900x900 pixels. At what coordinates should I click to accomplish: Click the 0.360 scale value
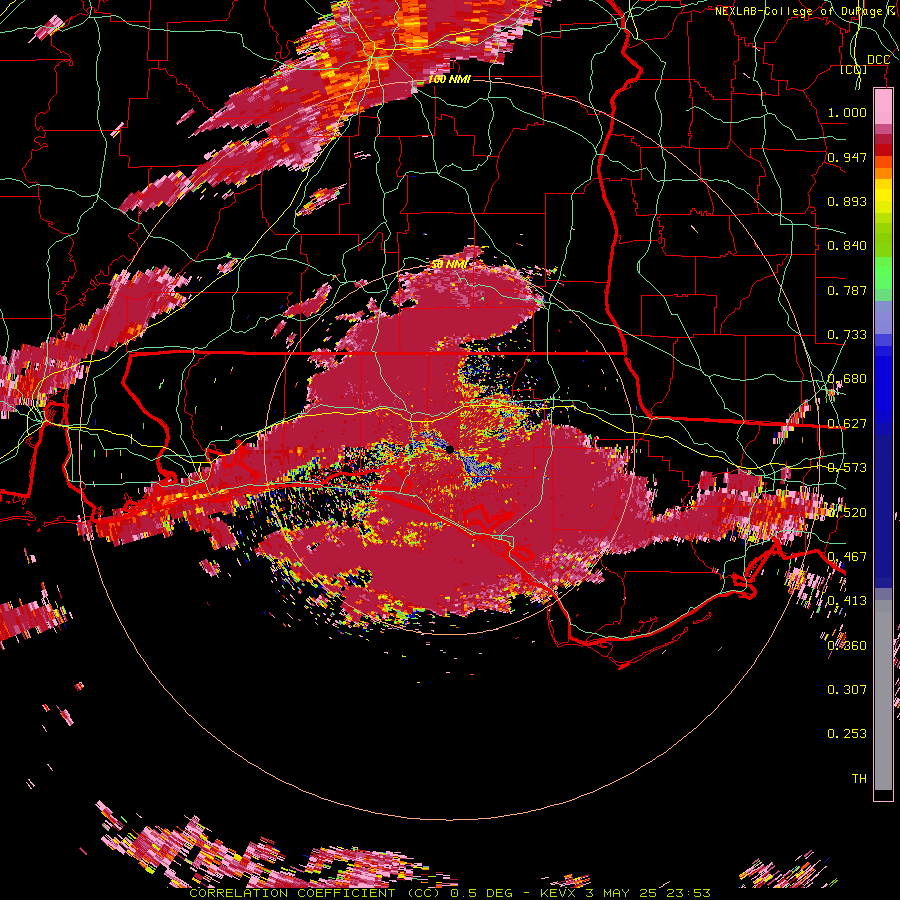(x=847, y=645)
